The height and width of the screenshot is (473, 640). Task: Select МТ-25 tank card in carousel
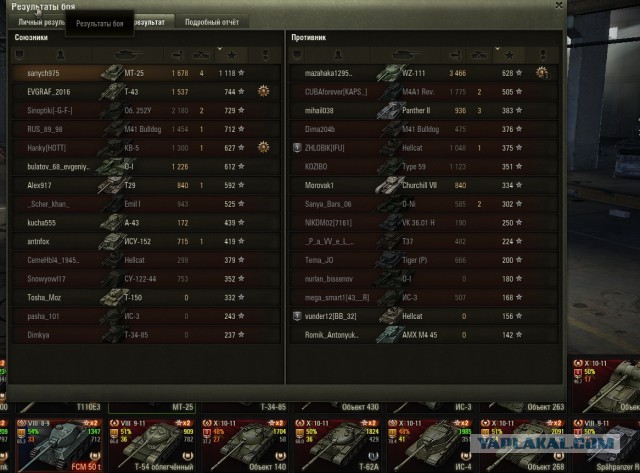[x=152, y=407]
